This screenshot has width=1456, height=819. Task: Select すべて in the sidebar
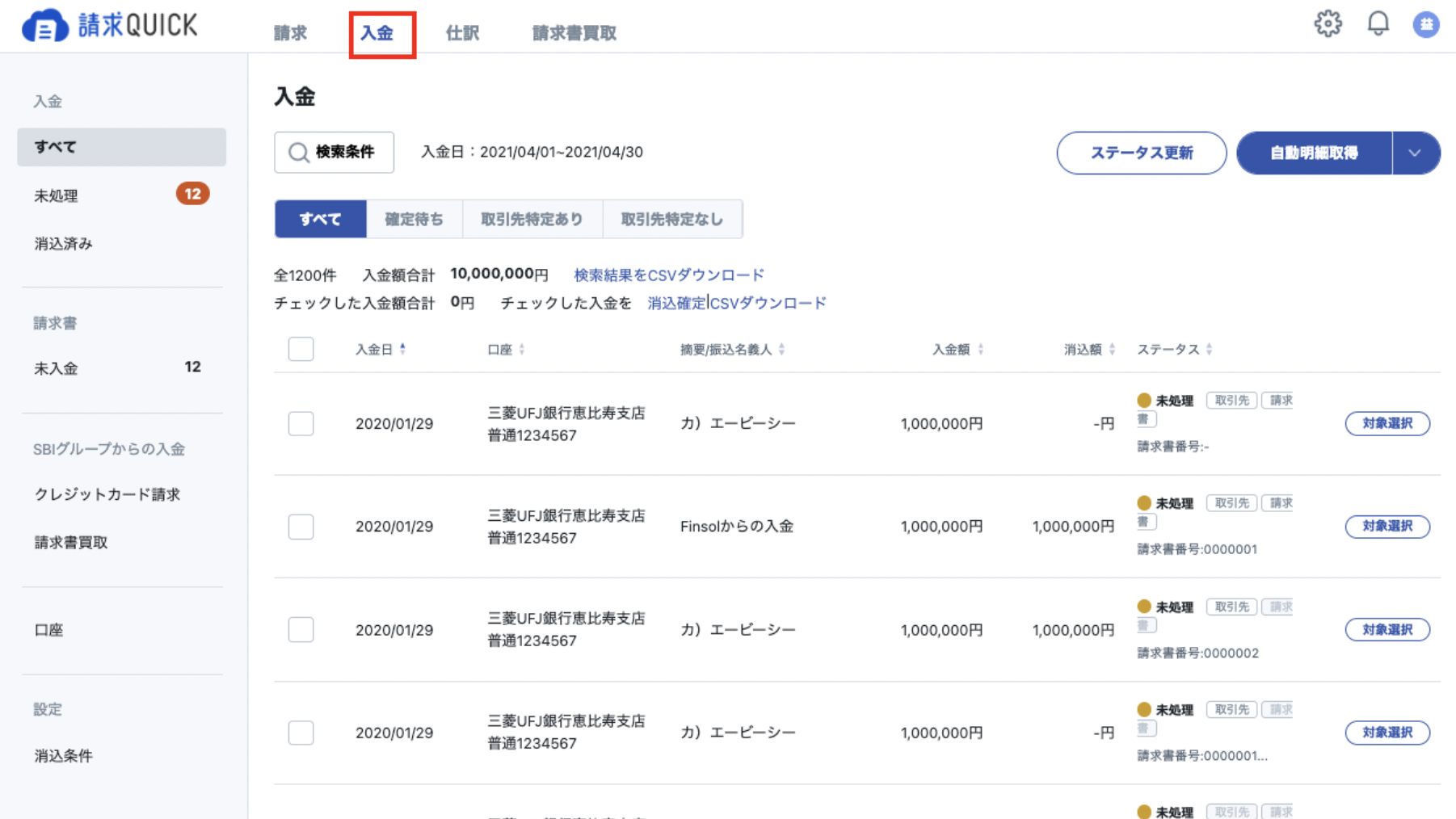coord(121,147)
